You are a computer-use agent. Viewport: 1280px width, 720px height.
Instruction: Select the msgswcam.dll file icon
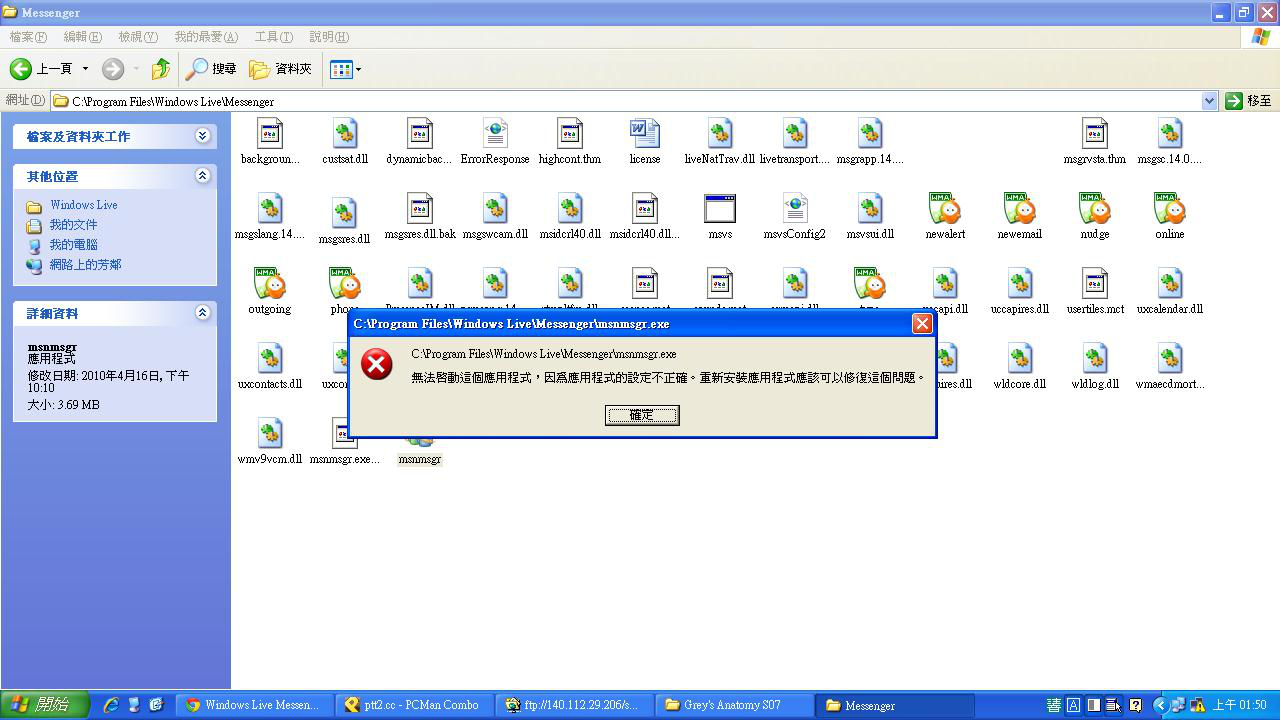(x=495, y=208)
